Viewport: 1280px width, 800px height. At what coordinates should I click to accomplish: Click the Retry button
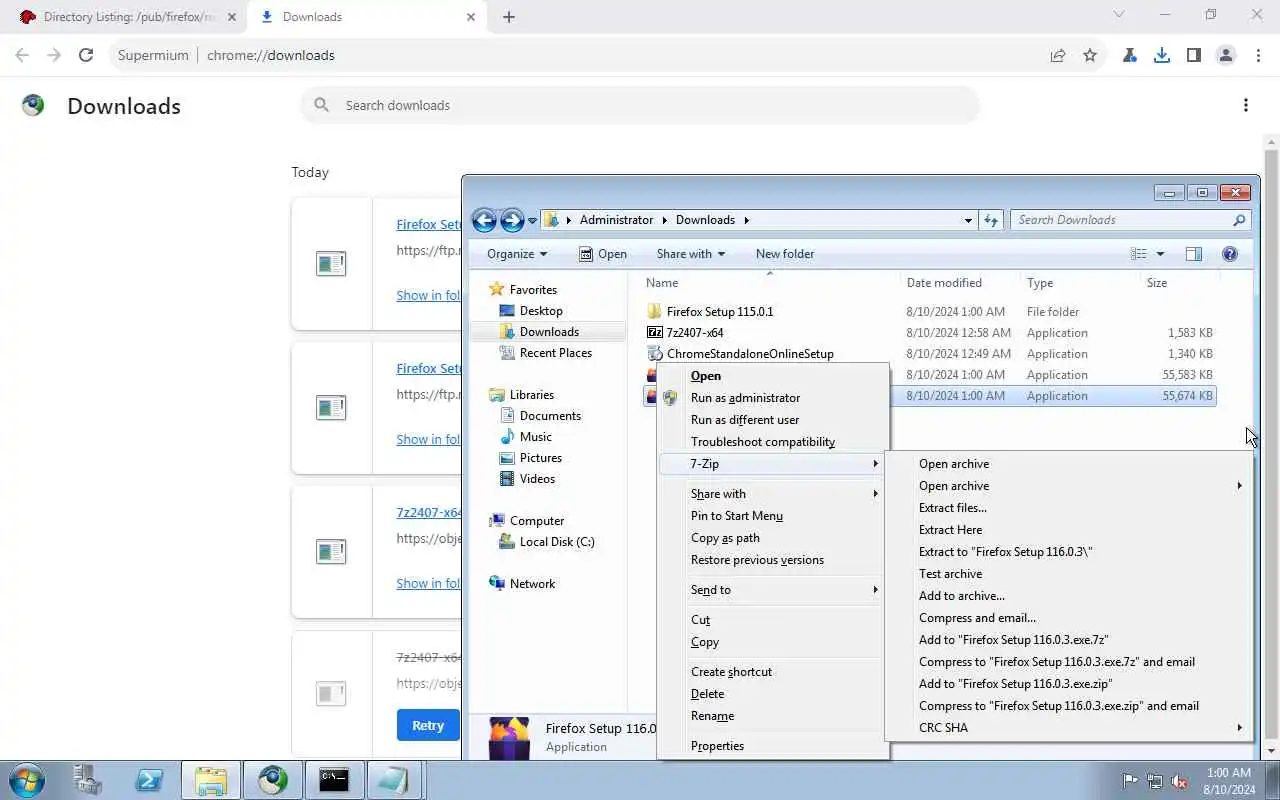point(428,725)
